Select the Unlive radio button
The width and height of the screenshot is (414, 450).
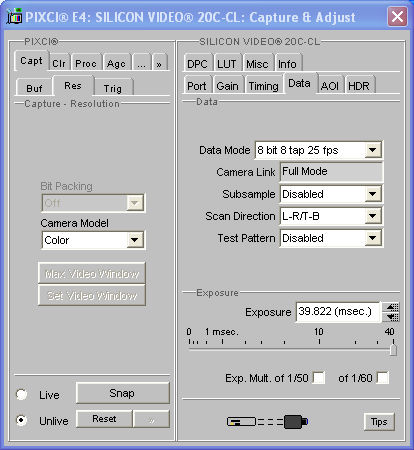(22, 420)
